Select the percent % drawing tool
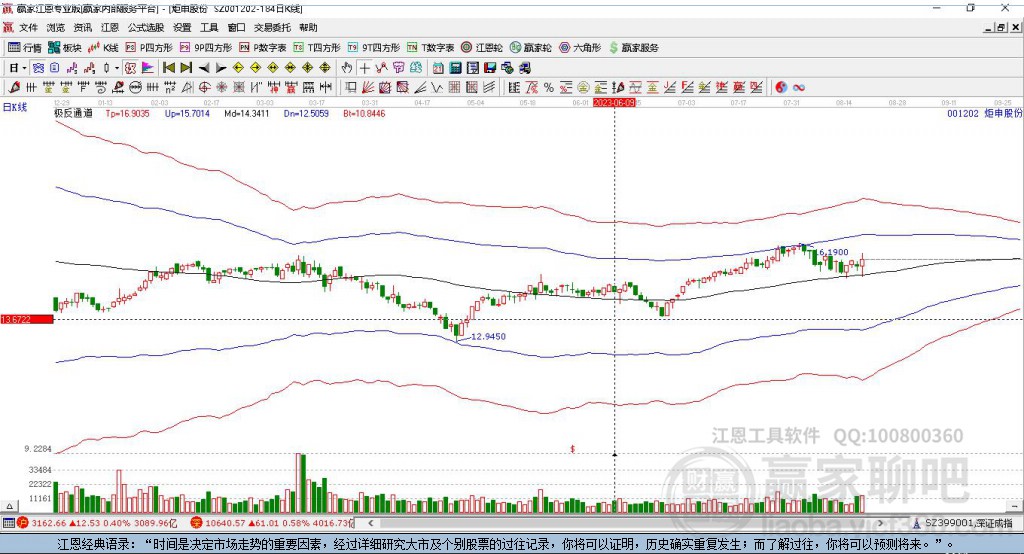Viewport: 1024px width, 554px height. pyautogui.click(x=549, y=87)
